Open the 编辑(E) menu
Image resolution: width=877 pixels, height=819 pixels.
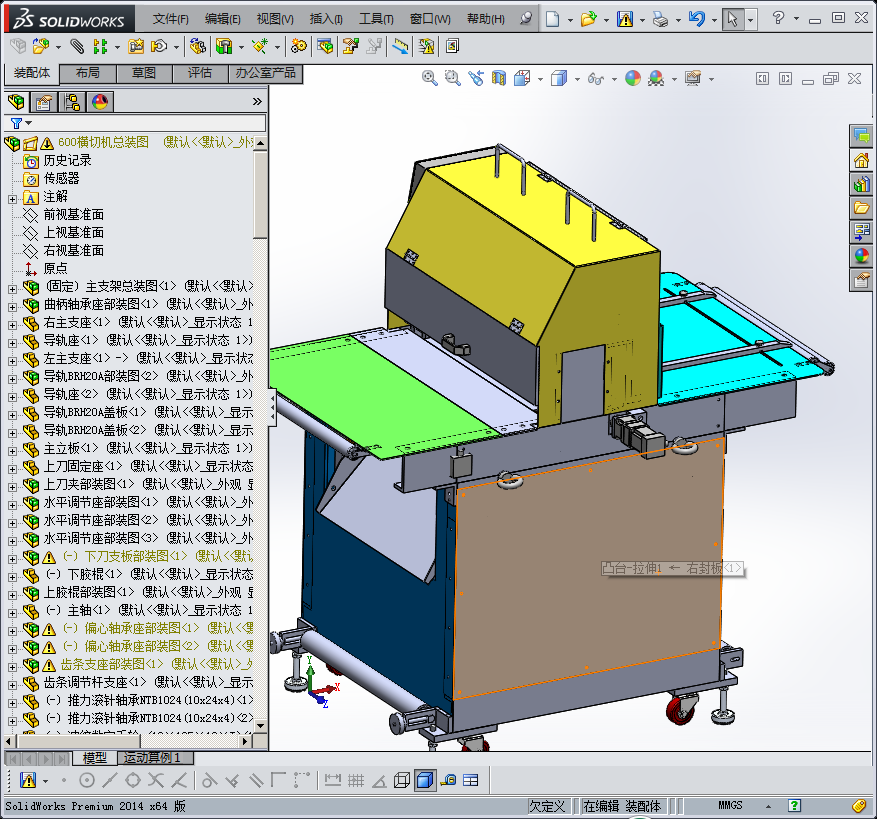(222, 19)
